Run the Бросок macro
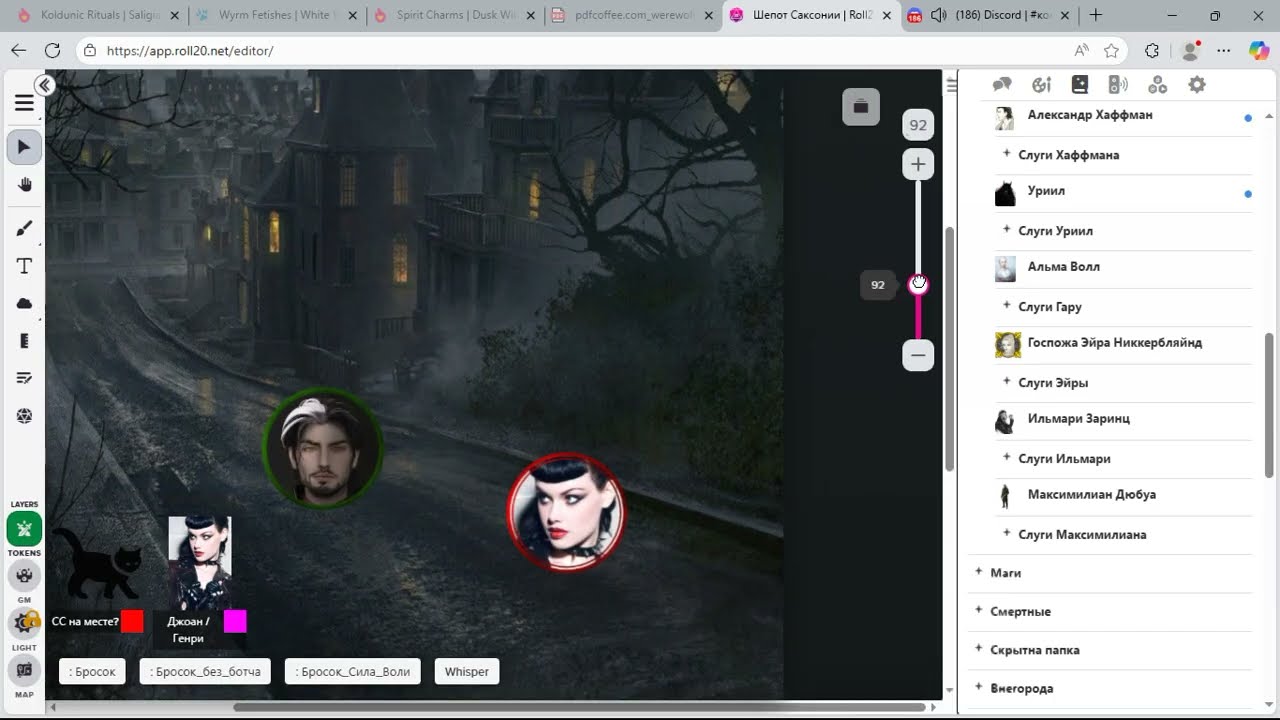This screenshot has height=720, width=1280. [93, 672]
